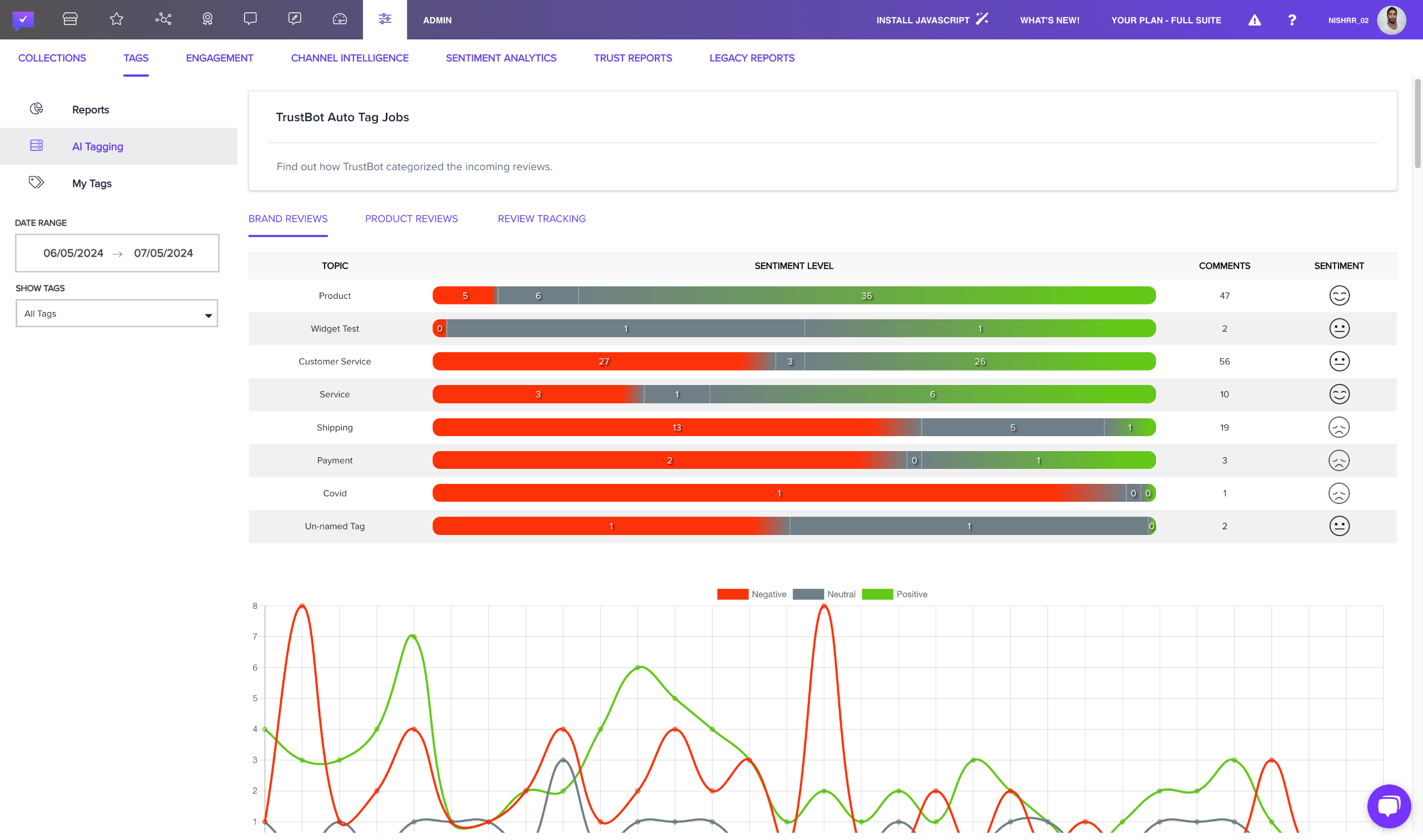Click the speech bubble with pencil icon
This screenshot has width=1423, height=840.
tap(295, 19)
